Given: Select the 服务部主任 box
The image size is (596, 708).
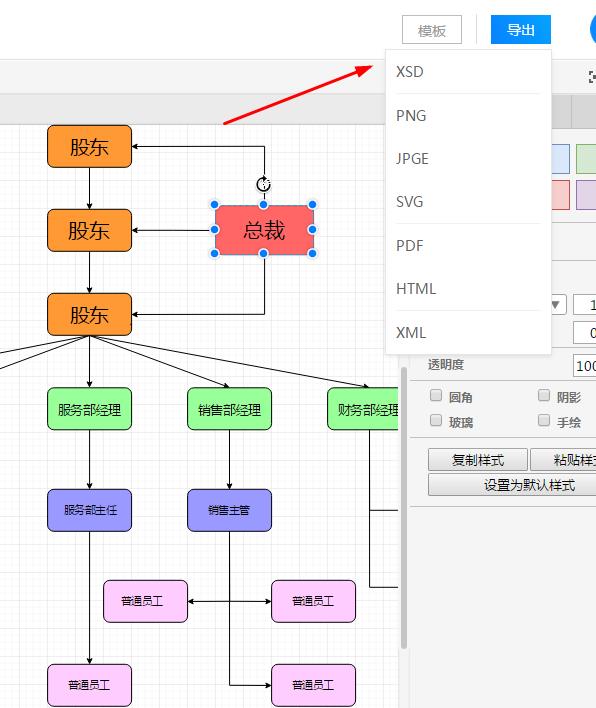Looking at the screenshot, I should (89, 510).
